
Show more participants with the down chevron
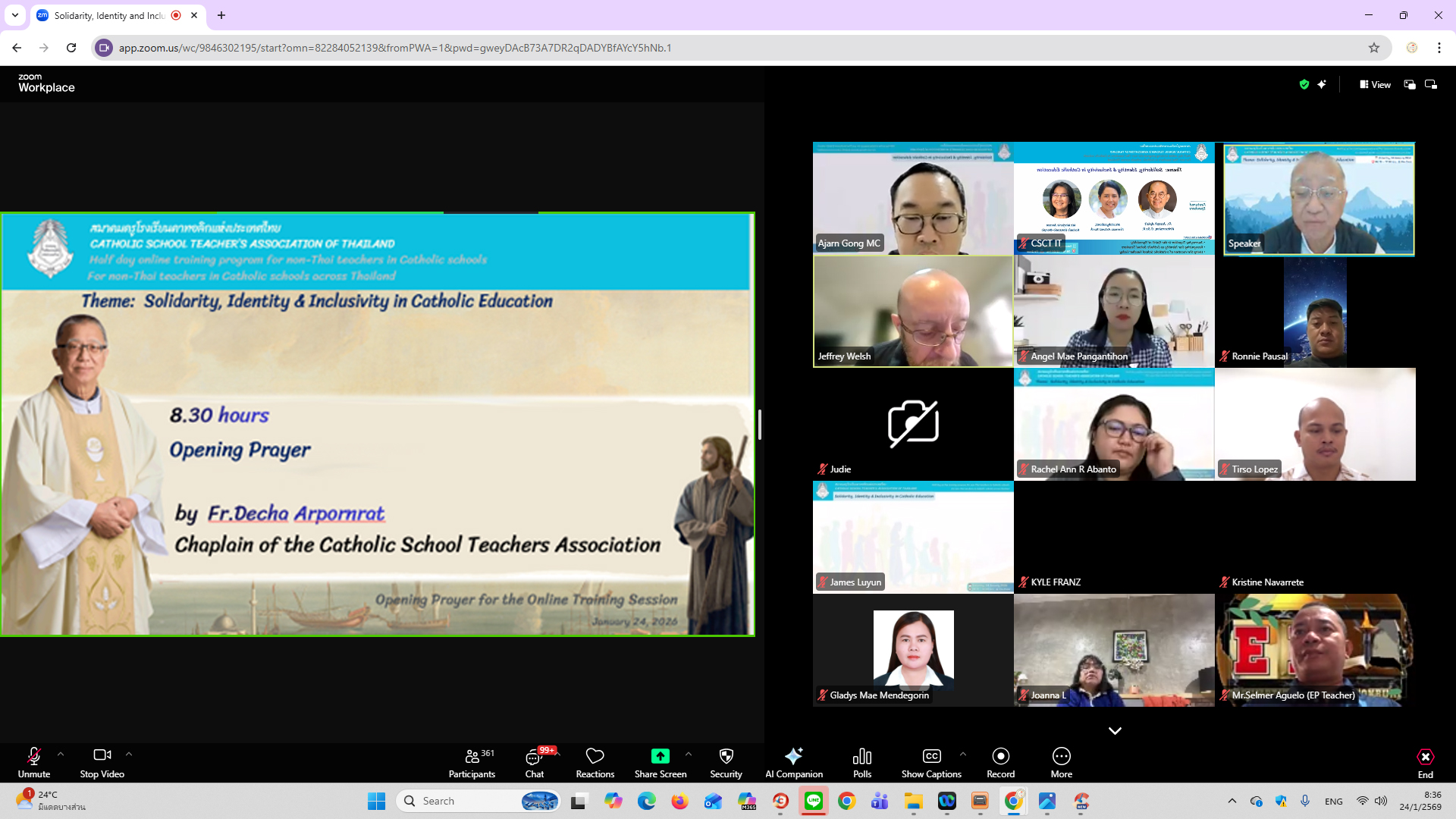click(x=1115, y=731)
